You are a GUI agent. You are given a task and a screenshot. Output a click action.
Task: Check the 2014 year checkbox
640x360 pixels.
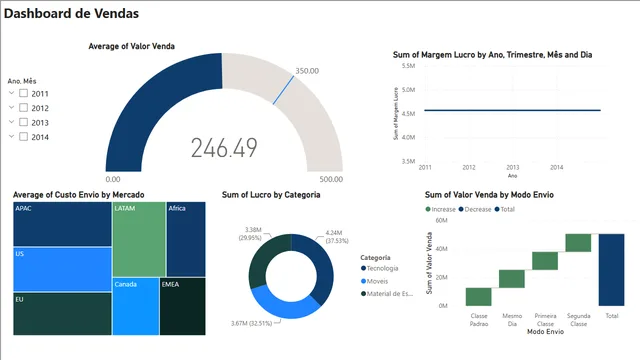coord(24,136)
